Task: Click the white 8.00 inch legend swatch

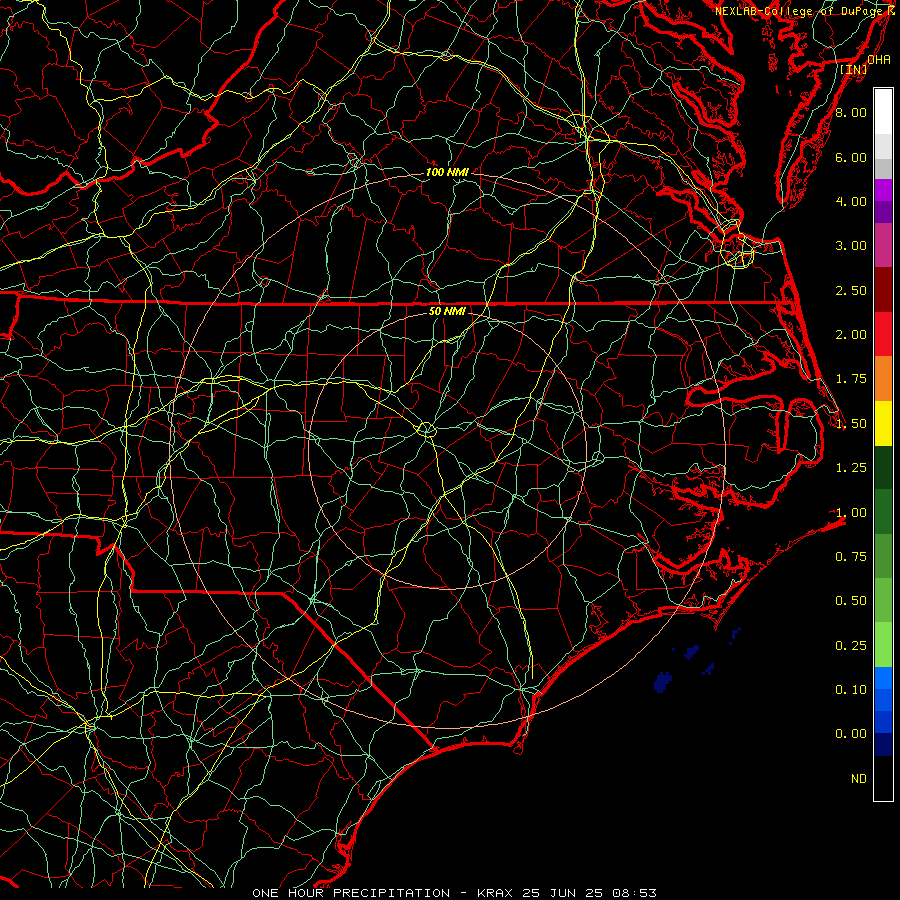Action: pos(883,112)
